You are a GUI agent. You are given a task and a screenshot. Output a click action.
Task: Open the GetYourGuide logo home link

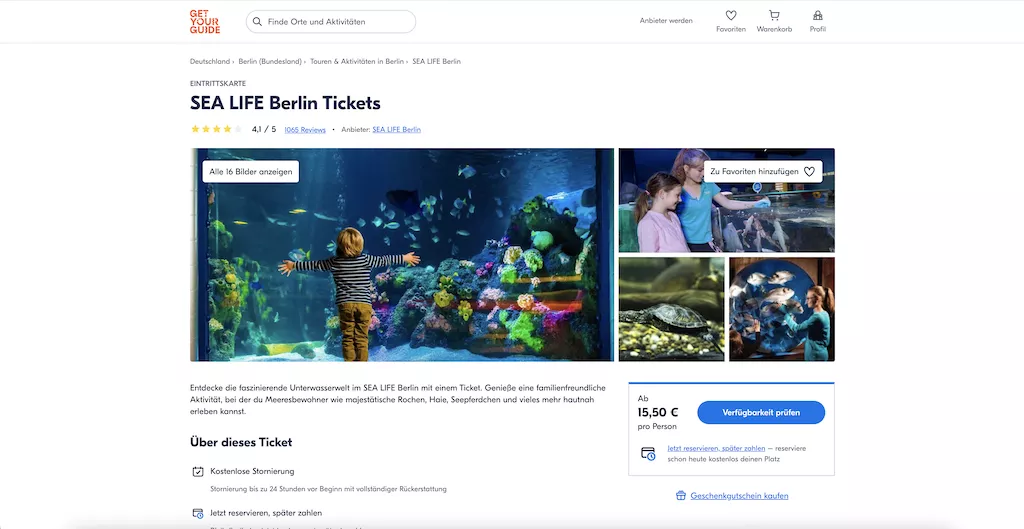pyautogui.click(x=204, y=22)
